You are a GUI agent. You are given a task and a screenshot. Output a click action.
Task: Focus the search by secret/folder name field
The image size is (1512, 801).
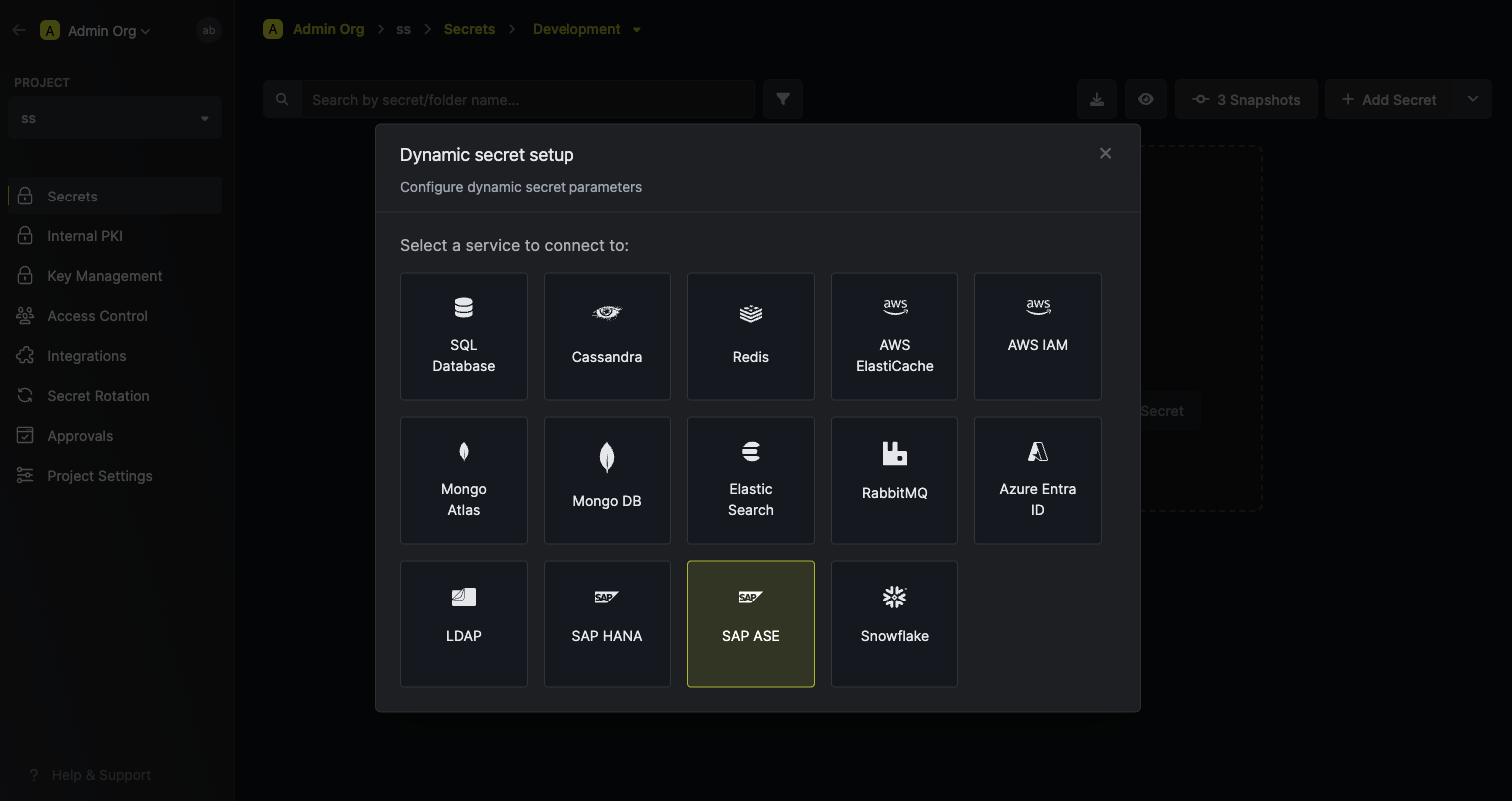pyautogui.click(x=528, y=99)
